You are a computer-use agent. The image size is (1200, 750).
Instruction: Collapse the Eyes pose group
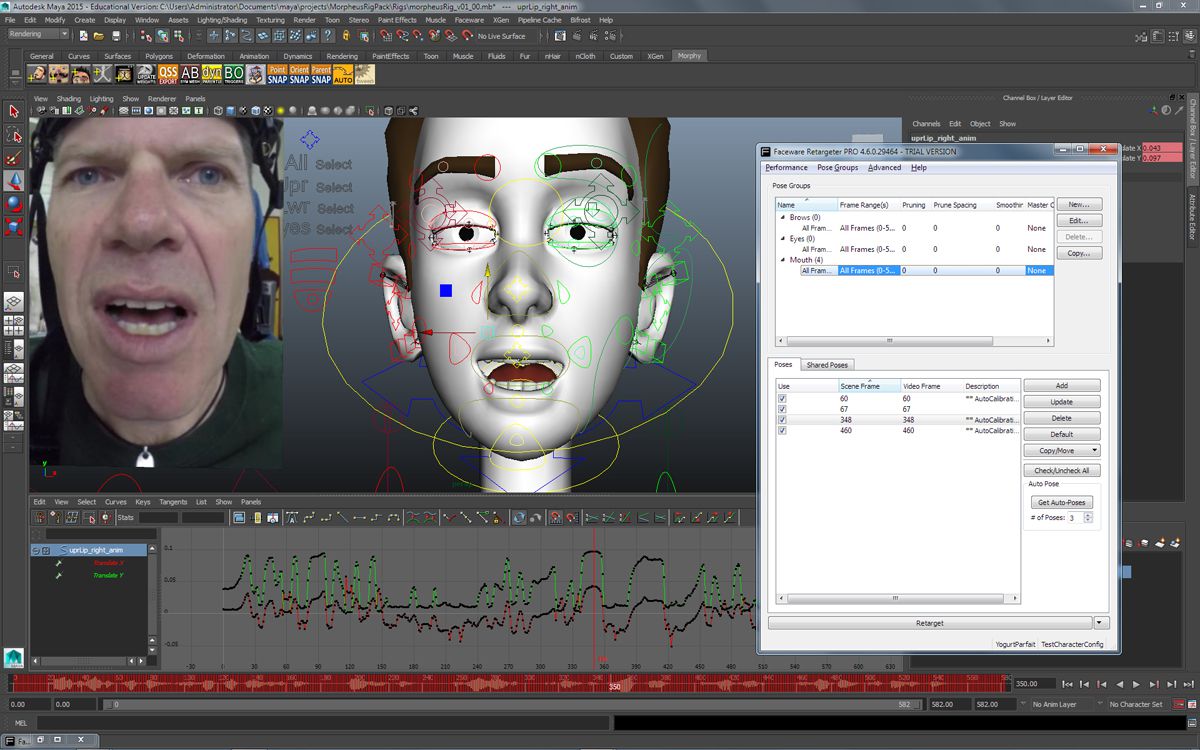(784, 239)
